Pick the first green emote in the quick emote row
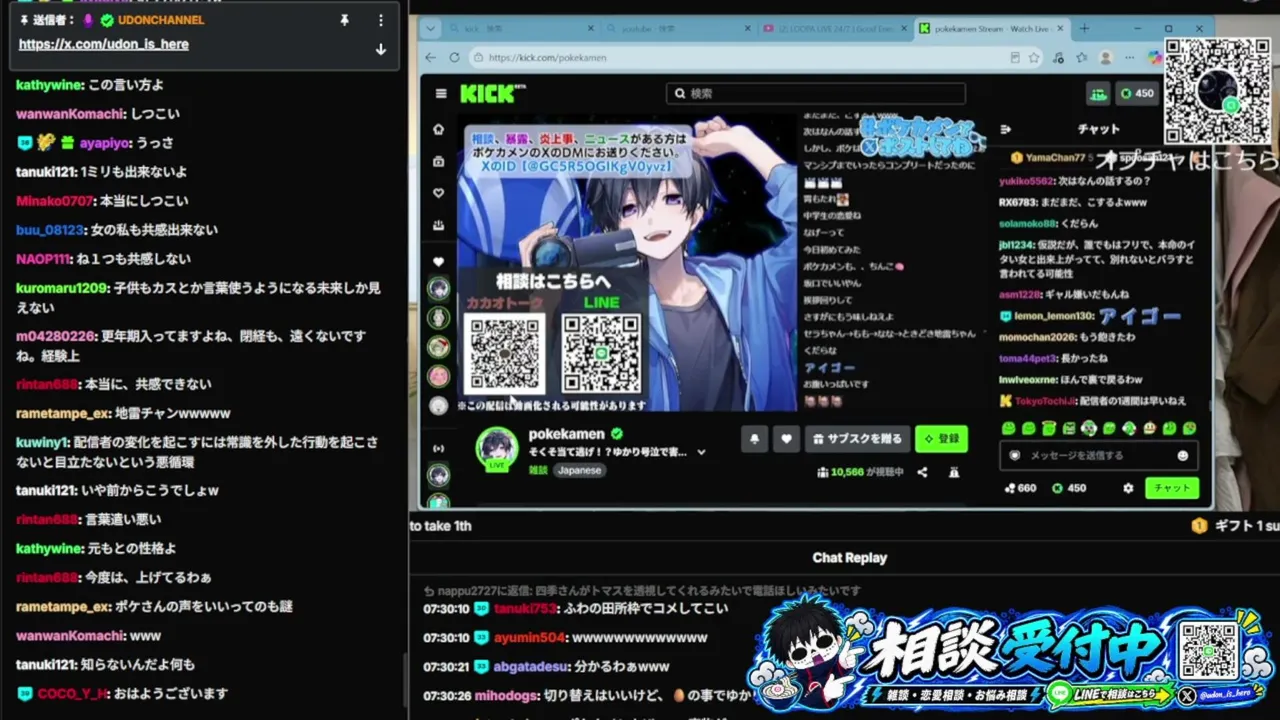1280x720 pixels. tap(1009, 428)
